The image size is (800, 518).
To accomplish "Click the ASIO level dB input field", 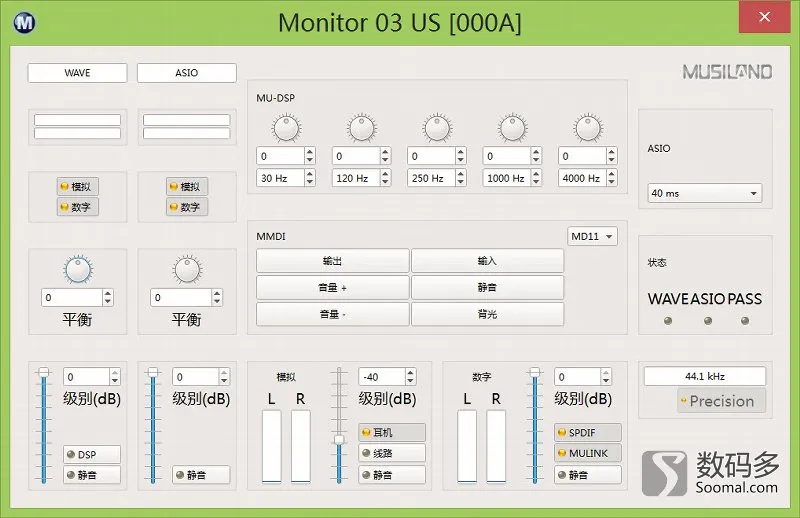I will (196, 377).
